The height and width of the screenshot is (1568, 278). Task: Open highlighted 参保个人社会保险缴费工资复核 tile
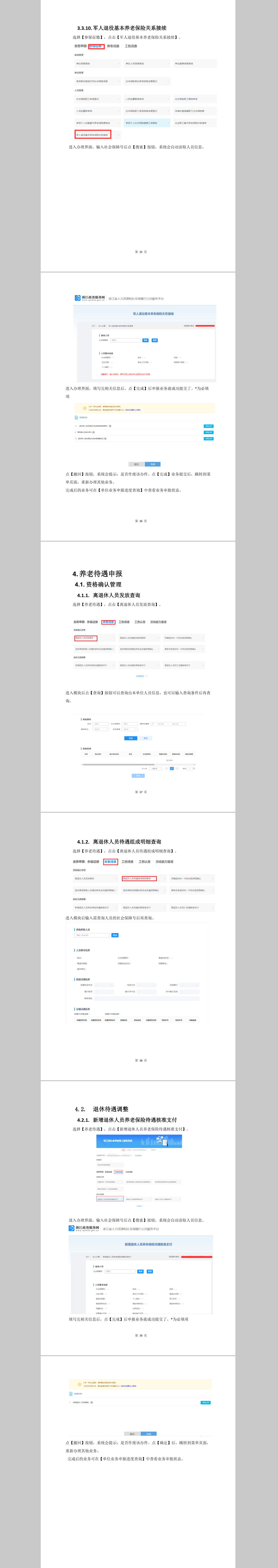(x=146, y=123)
